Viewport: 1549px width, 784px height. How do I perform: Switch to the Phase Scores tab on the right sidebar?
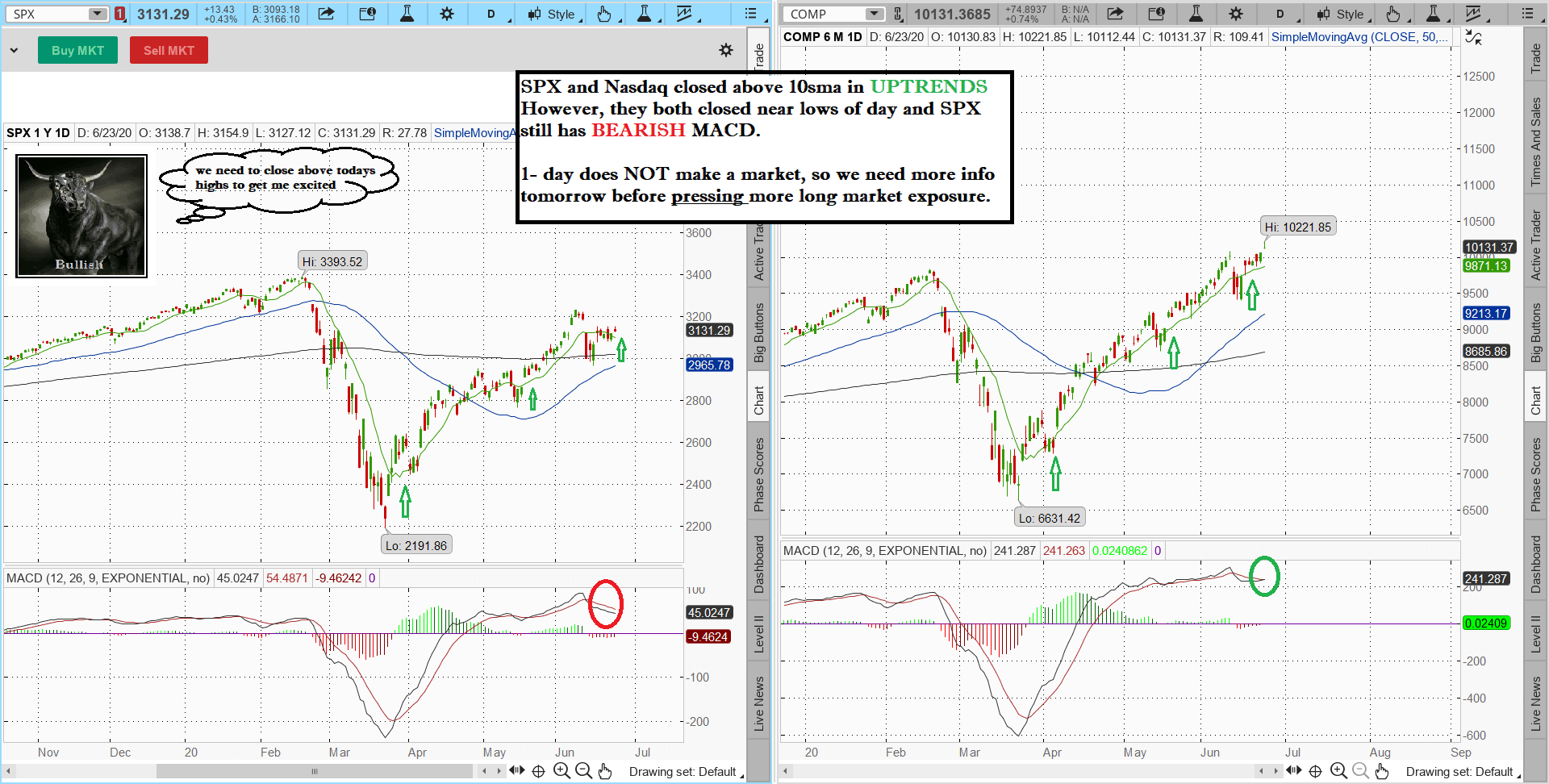1535,474
